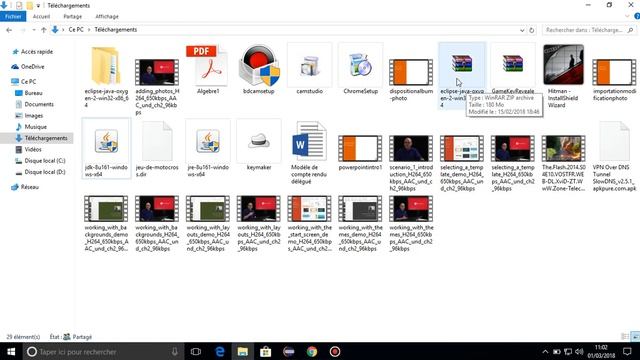640x360 pixels.
Task: Select the Hitman InstallShield Wizard file
Action: tap(564, 64)
